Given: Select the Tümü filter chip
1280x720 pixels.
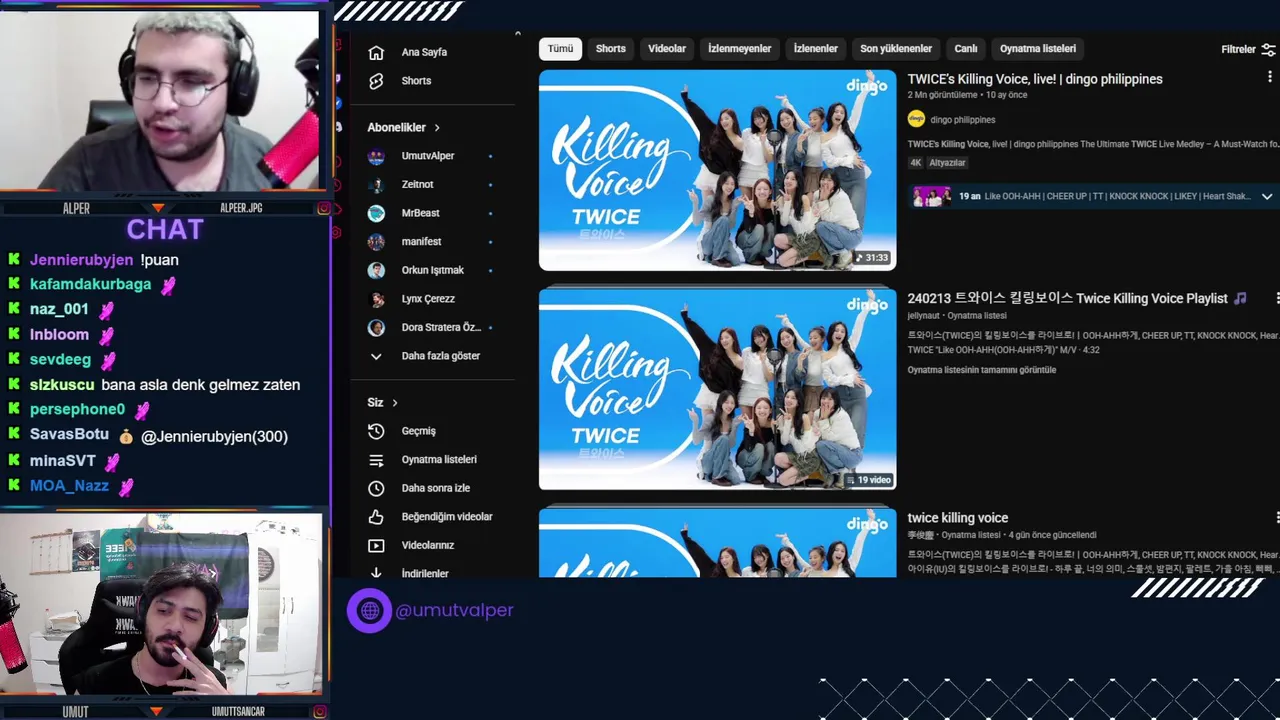Looking at the screenshot, I should pyautogui.click(x=560, y=49).
